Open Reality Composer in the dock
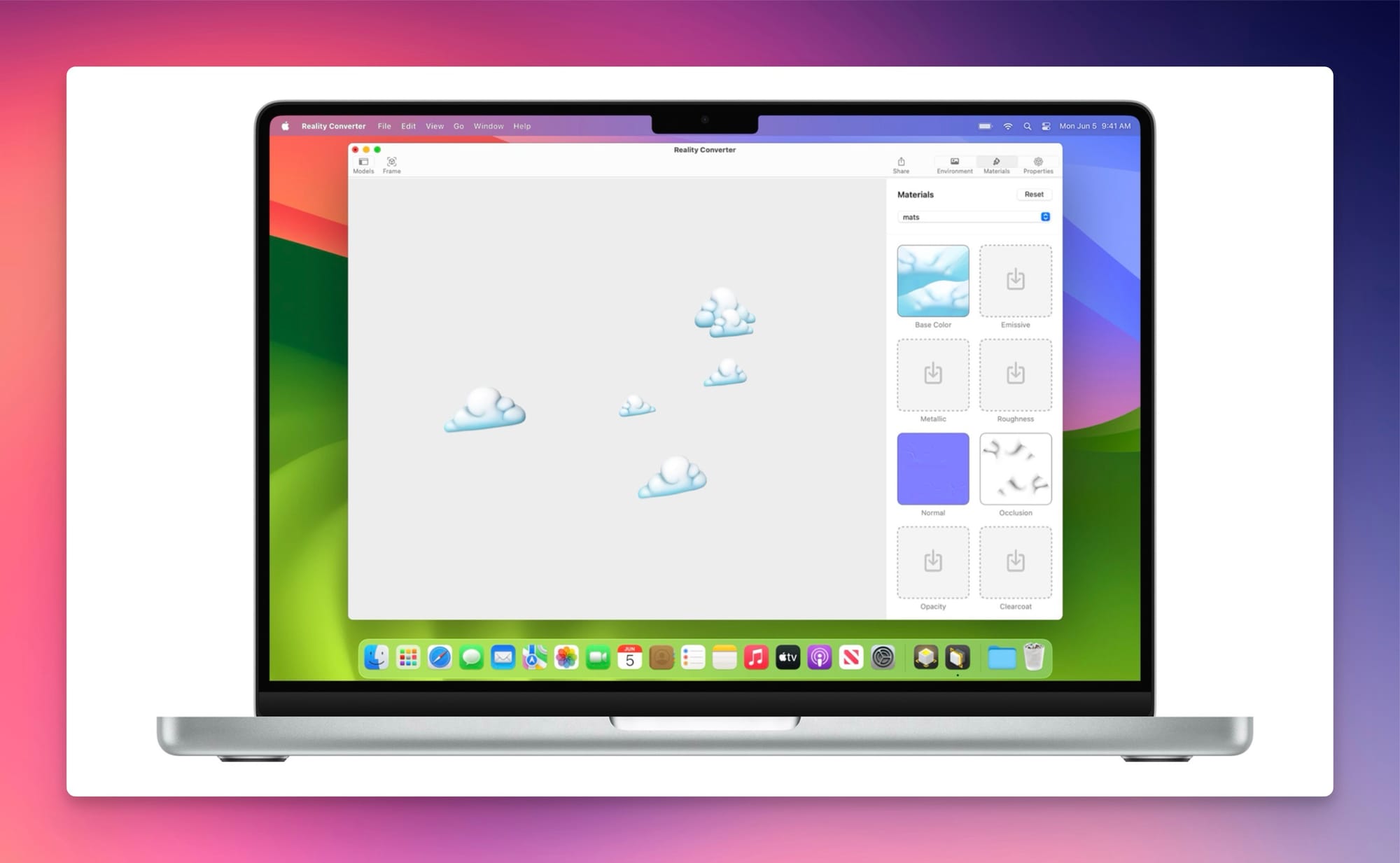The width and height of the screenshot is (1400, 863). coord(925,657)
